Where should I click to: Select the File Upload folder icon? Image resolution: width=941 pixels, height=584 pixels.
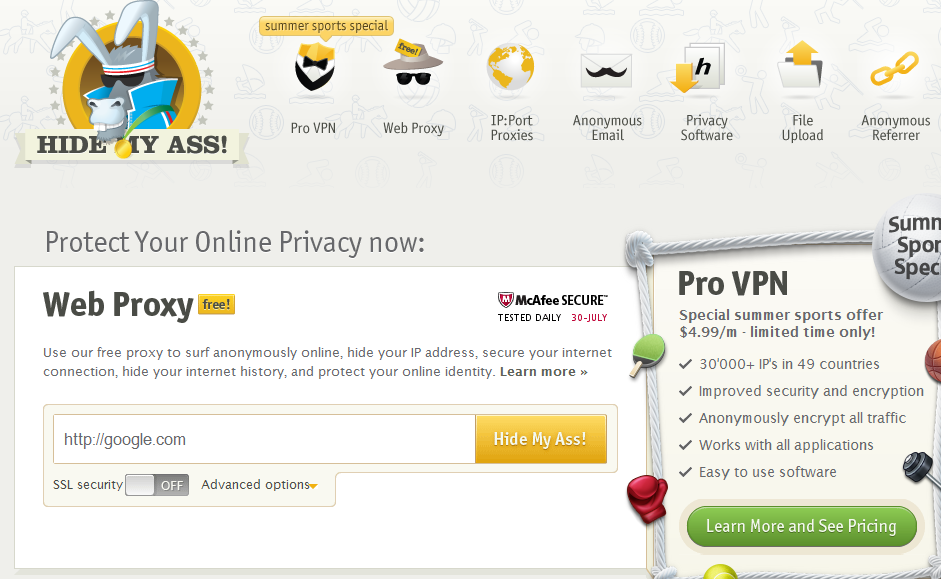pos(801,65)
